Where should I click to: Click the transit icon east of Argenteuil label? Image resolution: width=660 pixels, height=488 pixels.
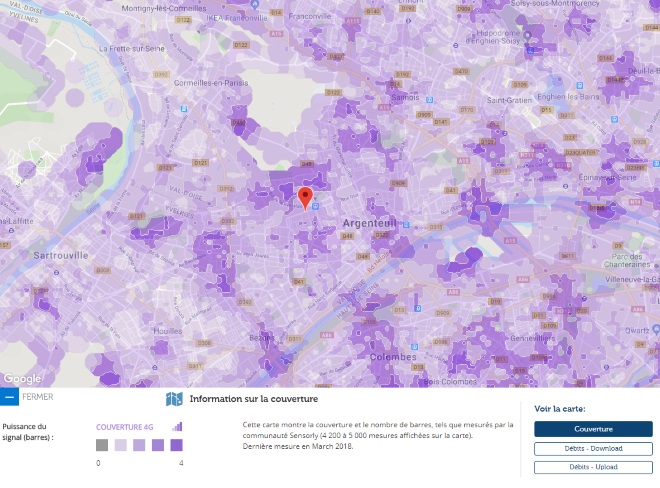pyautogui.click(x=406, y=224)
